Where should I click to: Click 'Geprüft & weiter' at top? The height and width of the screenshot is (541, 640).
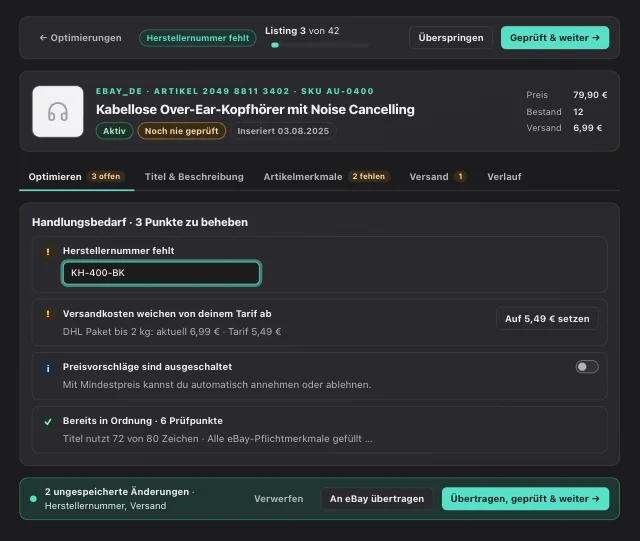pyautogui.click(x=555, y=38)
